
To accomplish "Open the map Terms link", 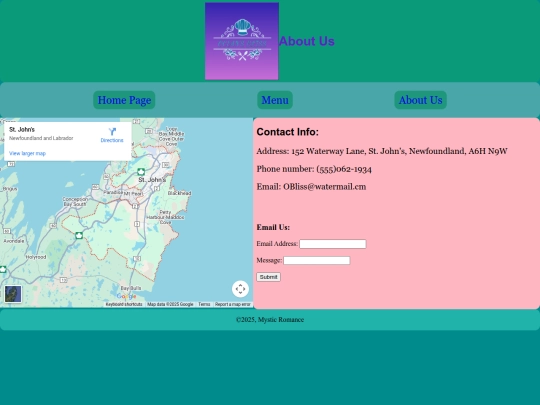I will pos(204,304).
